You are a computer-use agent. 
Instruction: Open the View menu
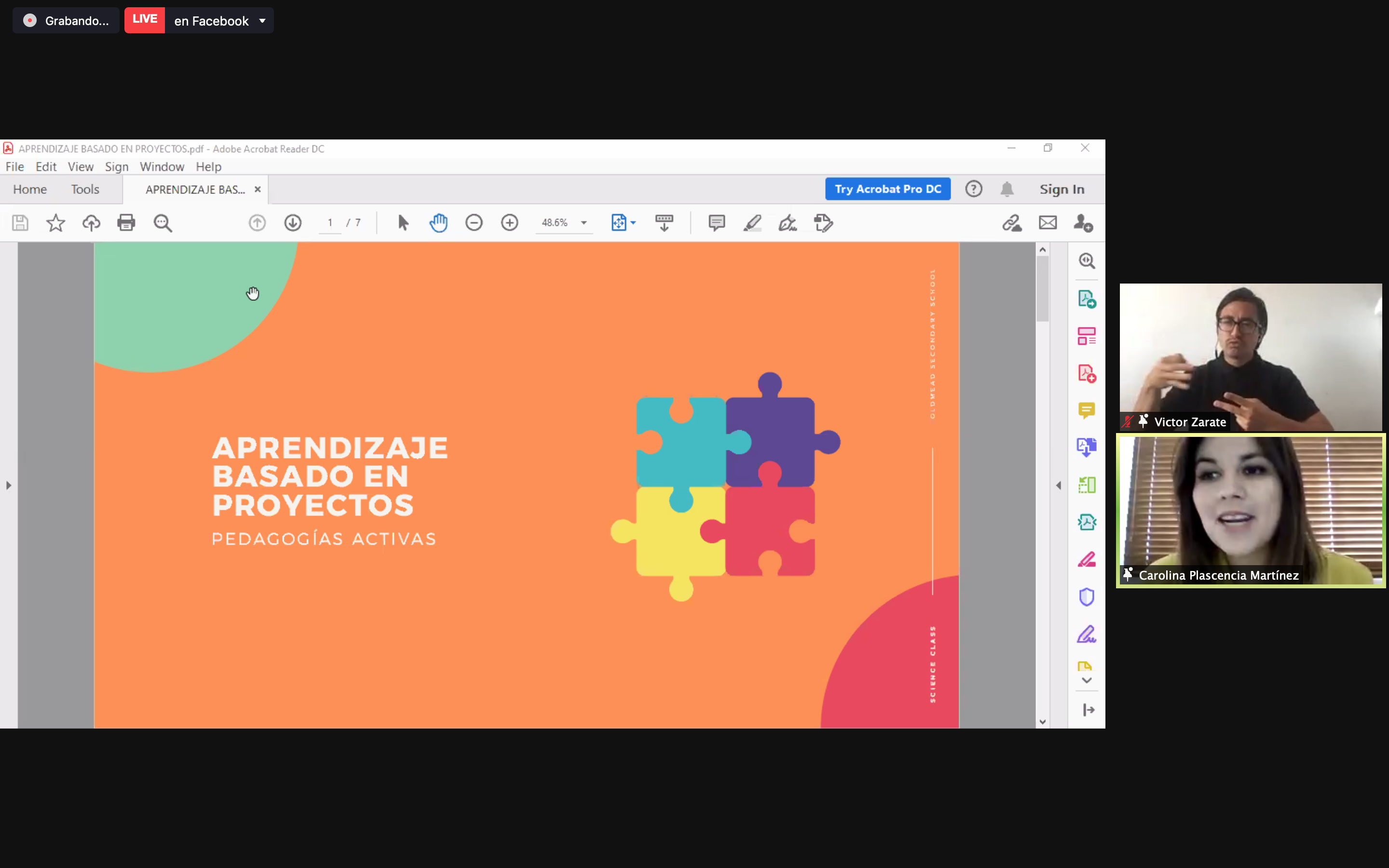(81, 167)
